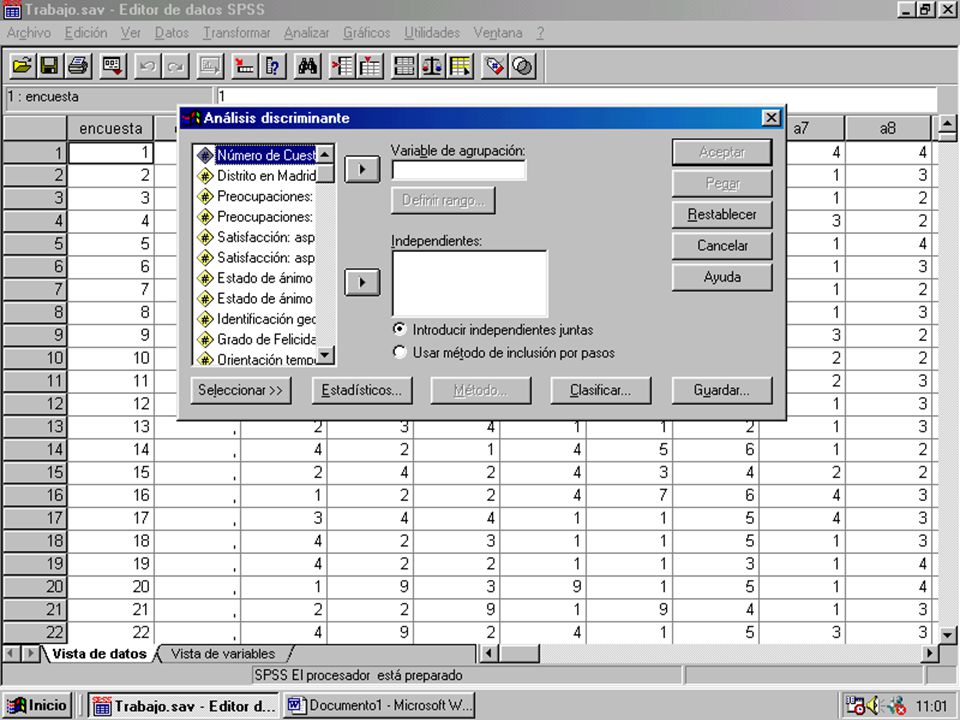The image size is (960, 720).
Task: Click the Go to chart toolbar icon
Action: click(210, 66)
